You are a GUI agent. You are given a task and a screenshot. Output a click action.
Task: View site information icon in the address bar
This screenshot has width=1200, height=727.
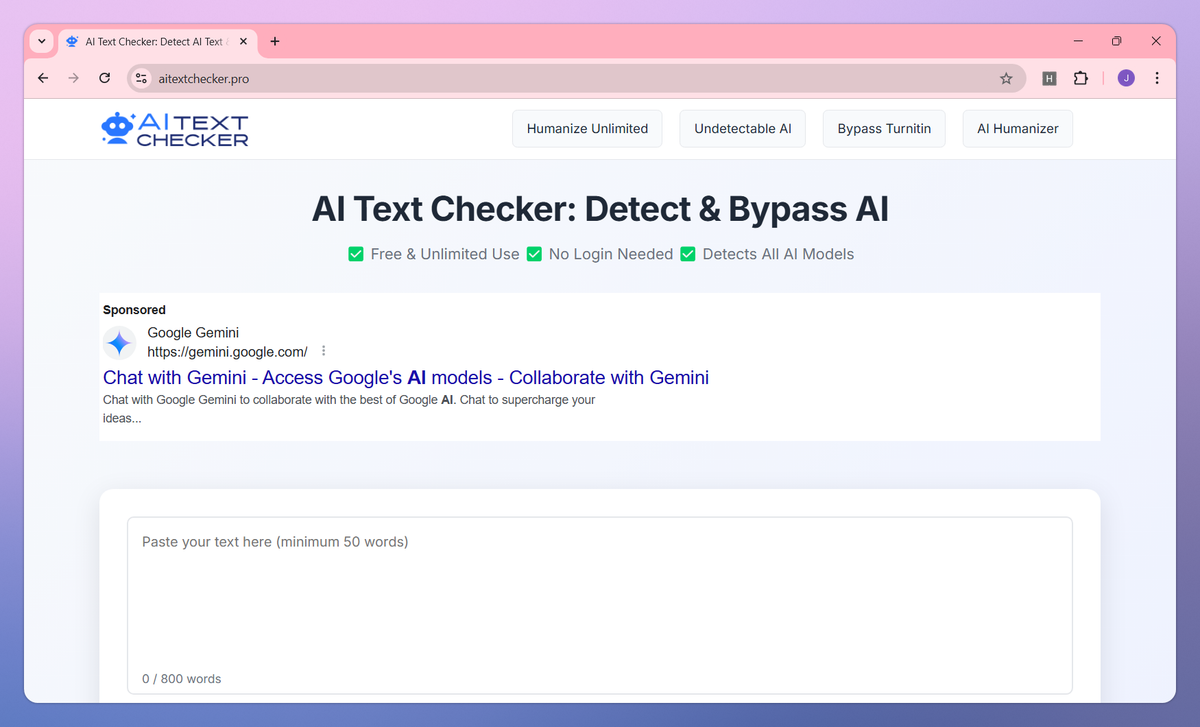point(141,78)
